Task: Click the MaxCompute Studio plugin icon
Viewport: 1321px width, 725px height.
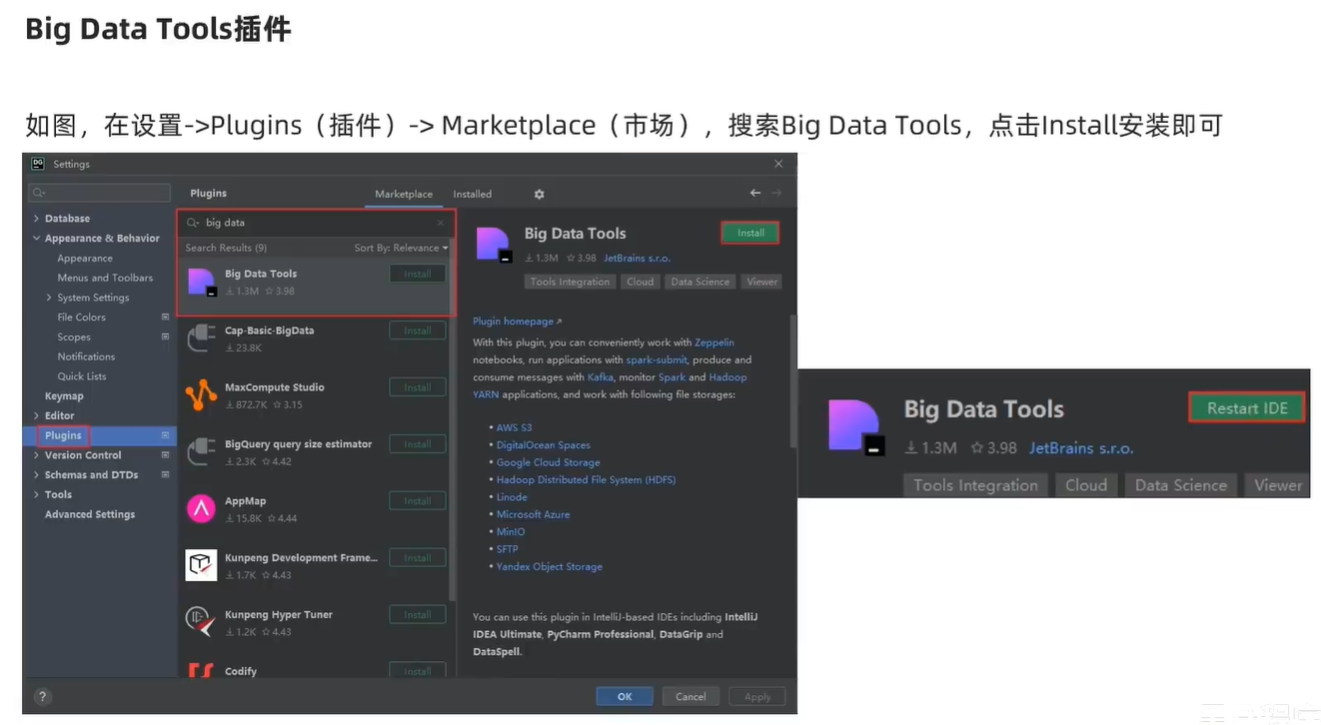Action: [202, 395]
